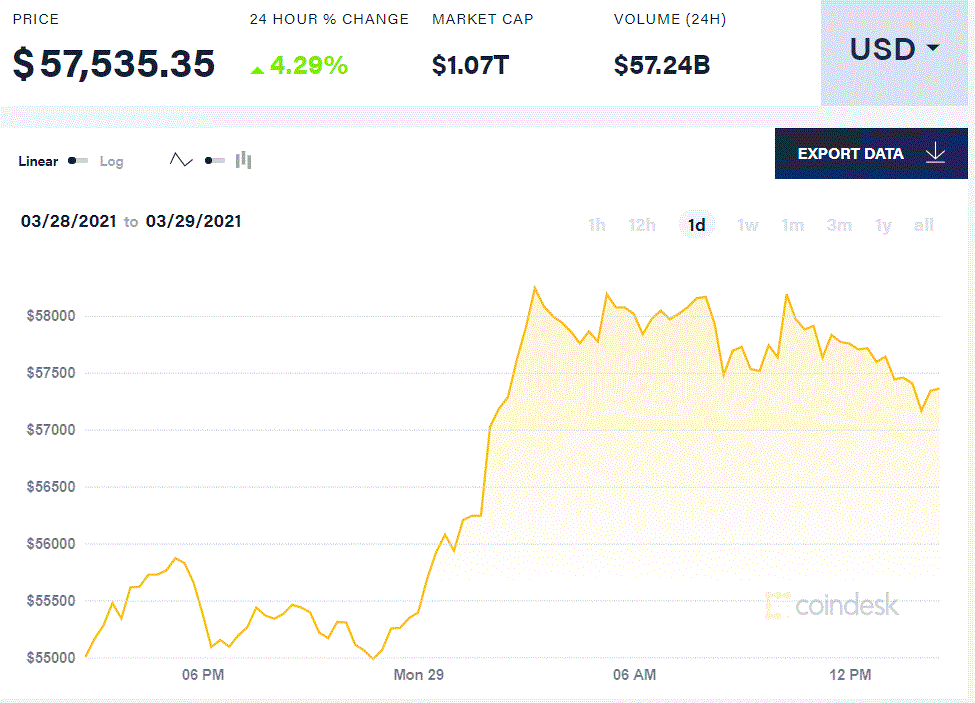Select the 12h time range

coord(642,225)
